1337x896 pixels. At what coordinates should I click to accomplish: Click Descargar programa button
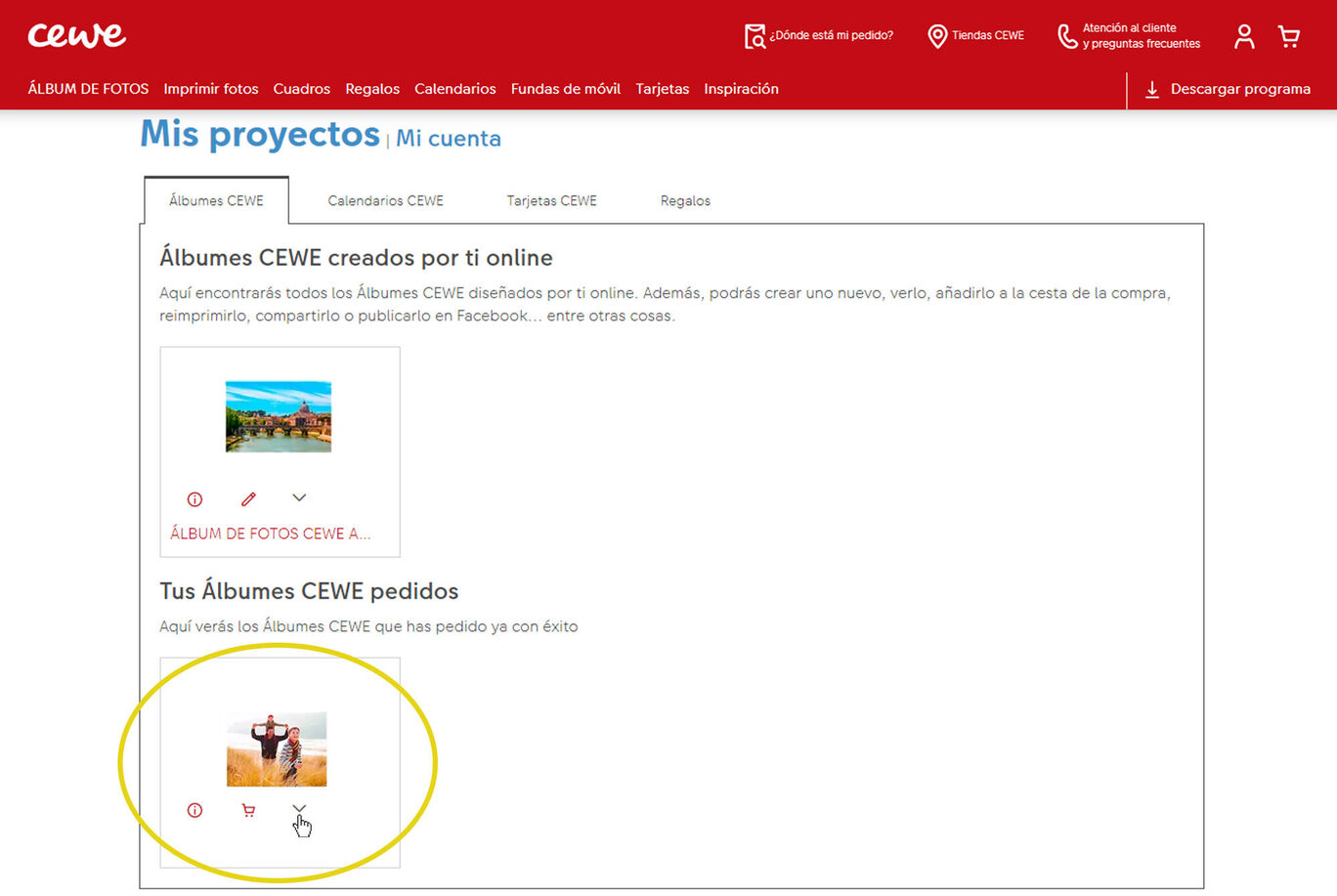pos(1228,89)
